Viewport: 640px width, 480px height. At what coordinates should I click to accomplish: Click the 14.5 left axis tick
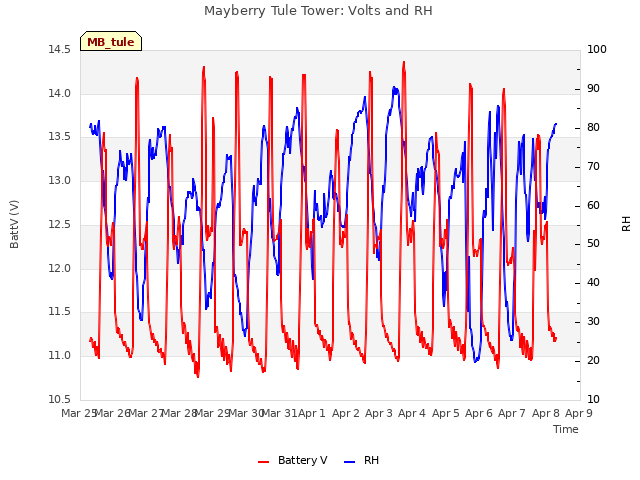pos(60,49)
